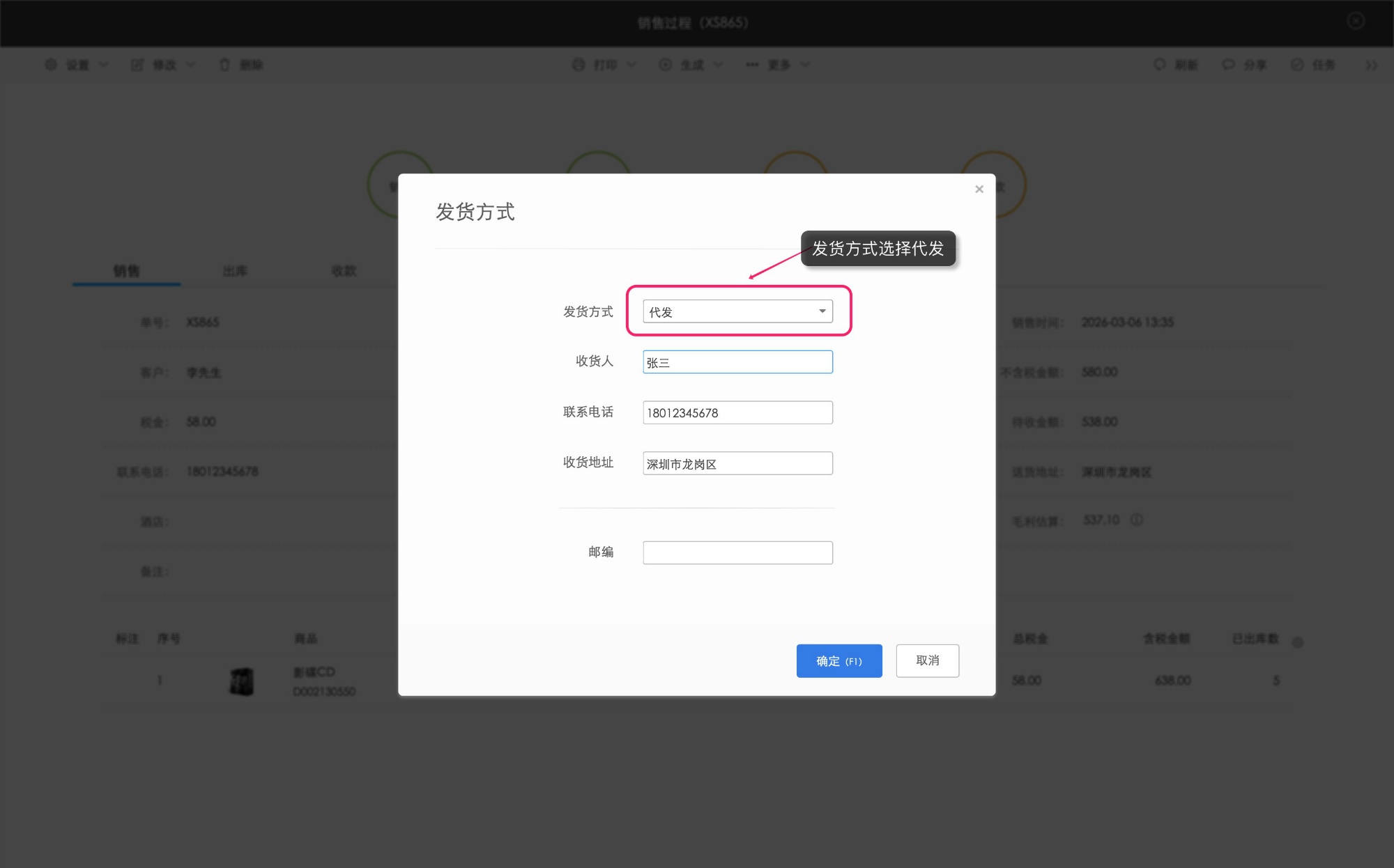Click the 更多 three-dot more icon

point(751,64)
